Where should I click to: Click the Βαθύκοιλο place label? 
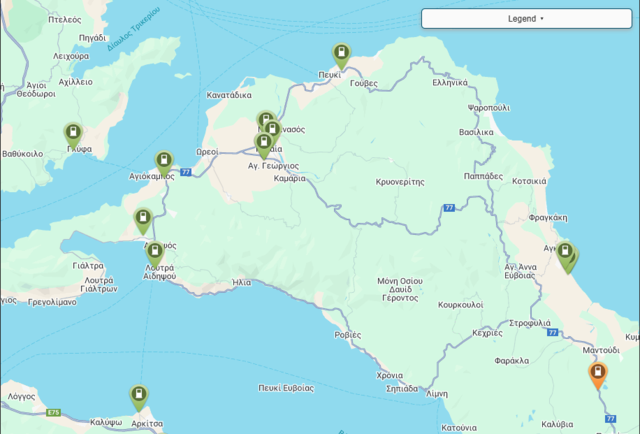pyautogui.click(x=22, y=154)
